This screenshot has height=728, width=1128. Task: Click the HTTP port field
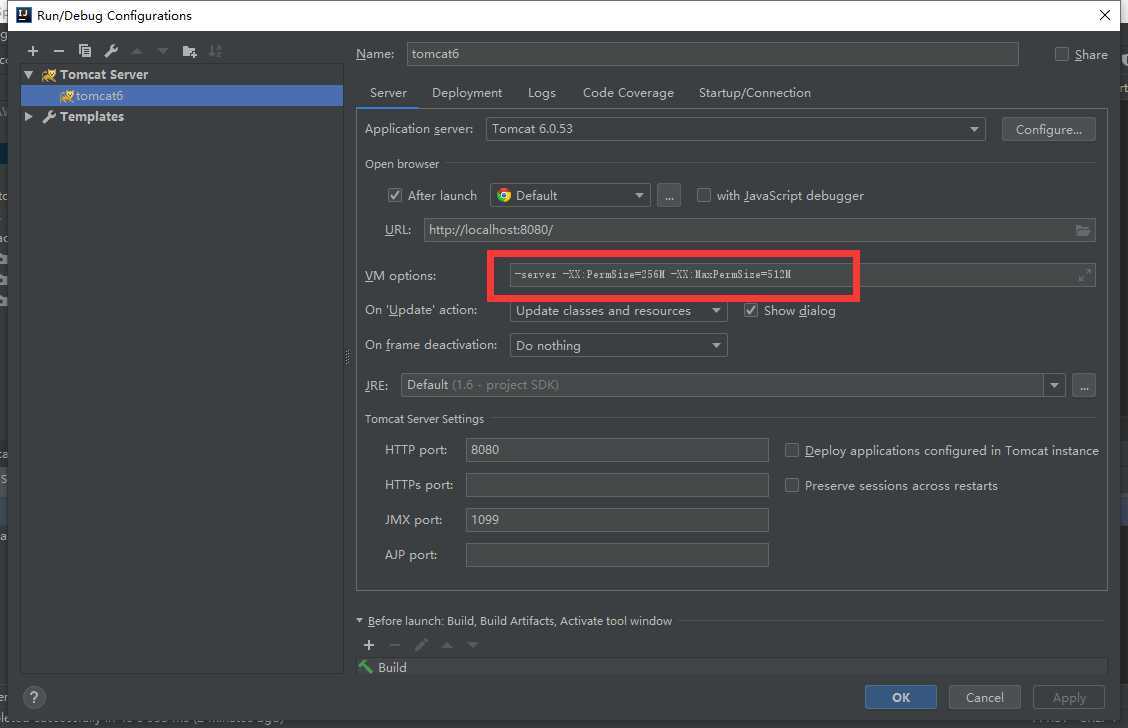tap(617, 450)
